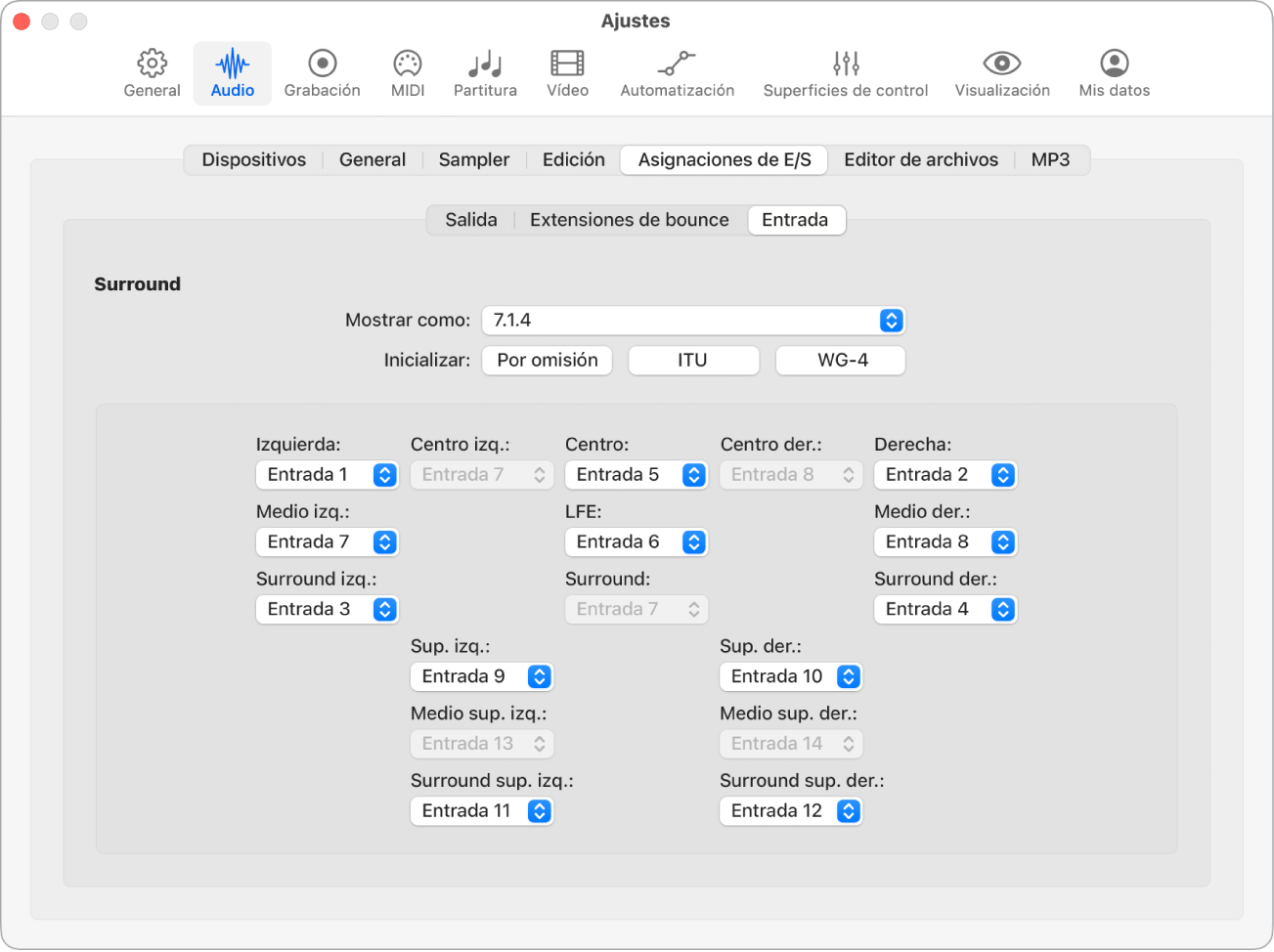The width and height of the screenshot is (1274, 952).
Task: Click the WG-4 initialize button
Action: (x=841, y=361)
